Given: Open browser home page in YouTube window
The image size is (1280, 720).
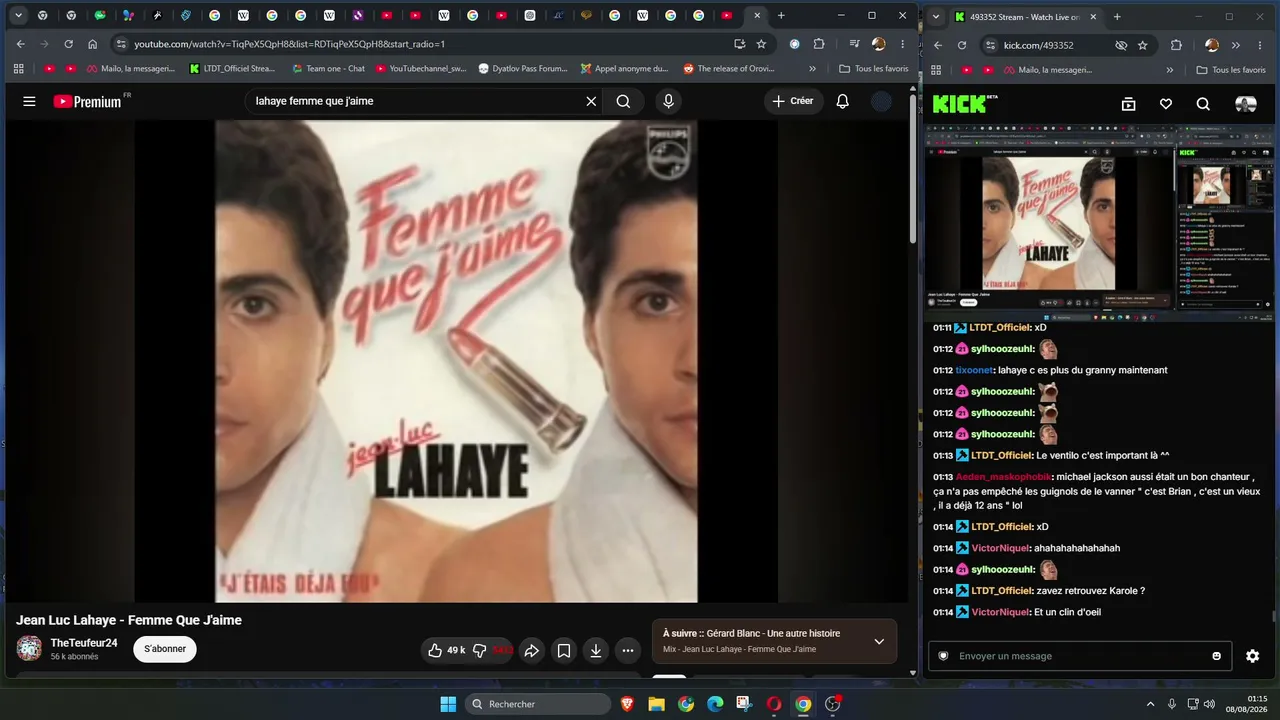Looking at the screenshot, I should pos(92,44).
